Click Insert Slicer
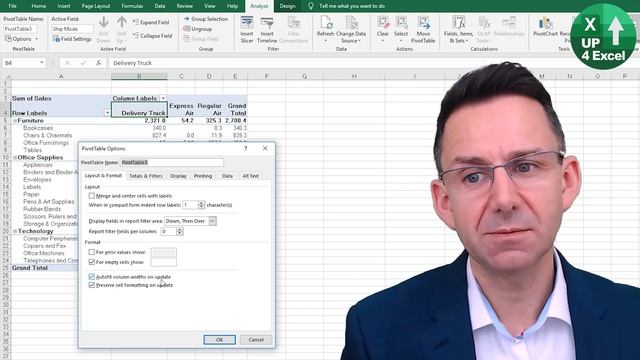640x360 pixels. tap(247, 29)
